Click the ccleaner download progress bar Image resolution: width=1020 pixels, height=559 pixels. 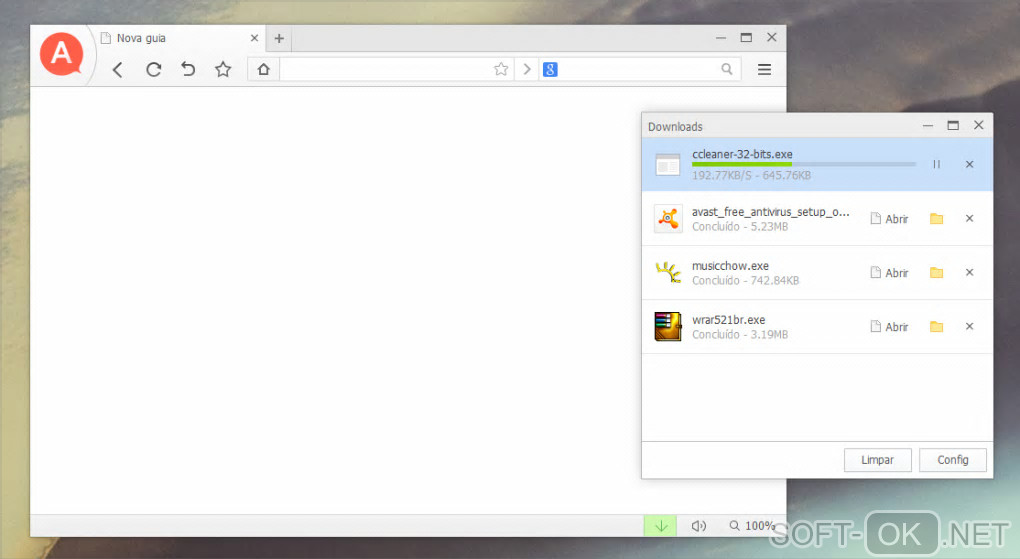pyautogui.click(x=803, y=164)
